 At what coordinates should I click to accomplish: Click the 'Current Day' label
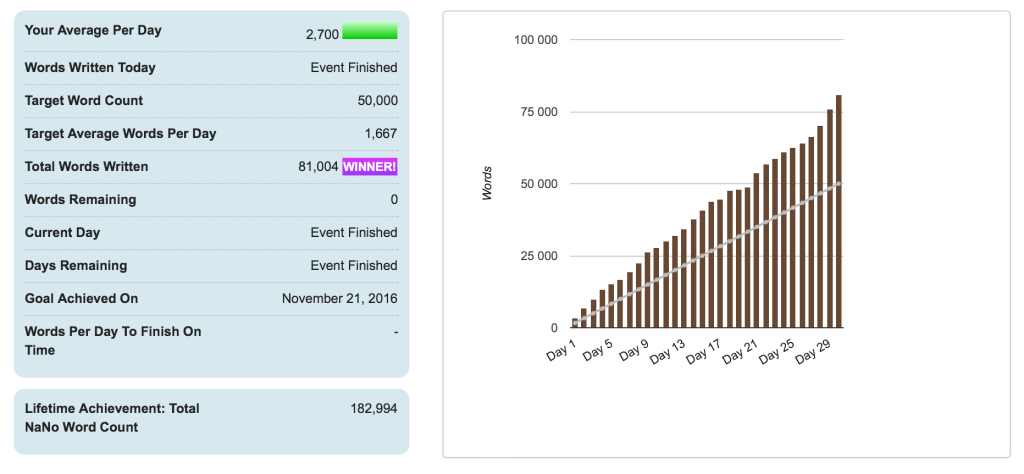coord(62,232)
